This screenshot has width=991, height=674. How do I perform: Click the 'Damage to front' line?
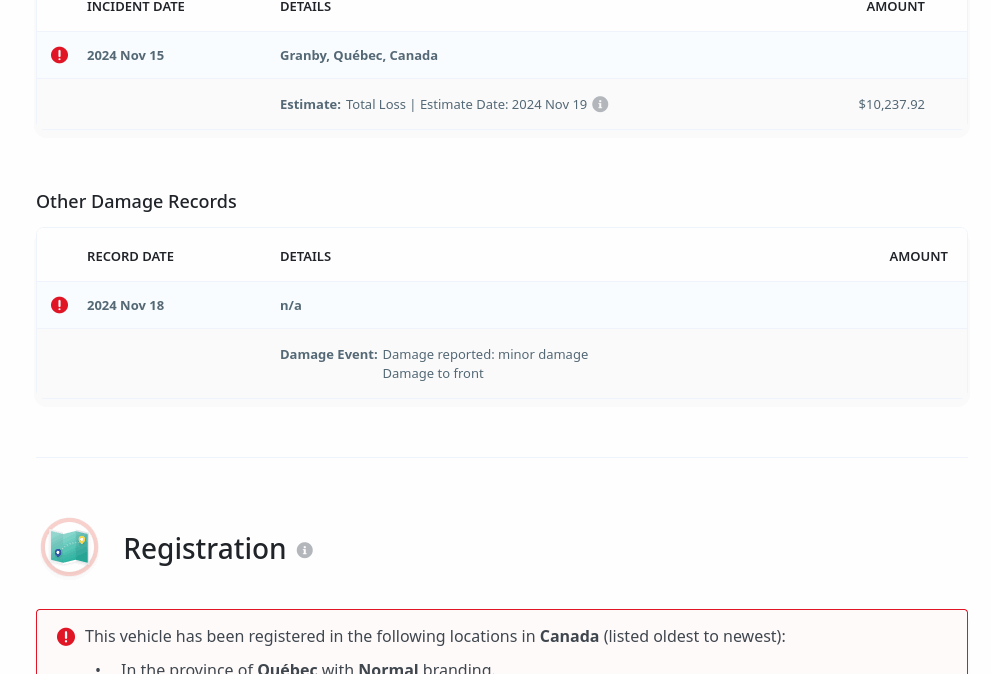pyautogui.click(x=433, y=374)
